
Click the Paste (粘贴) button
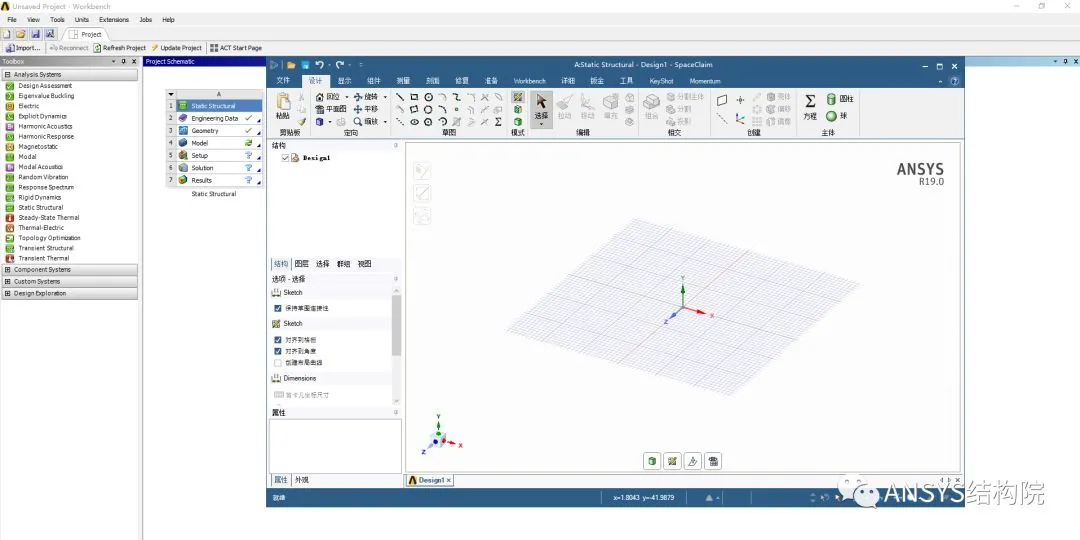[282, 106]
